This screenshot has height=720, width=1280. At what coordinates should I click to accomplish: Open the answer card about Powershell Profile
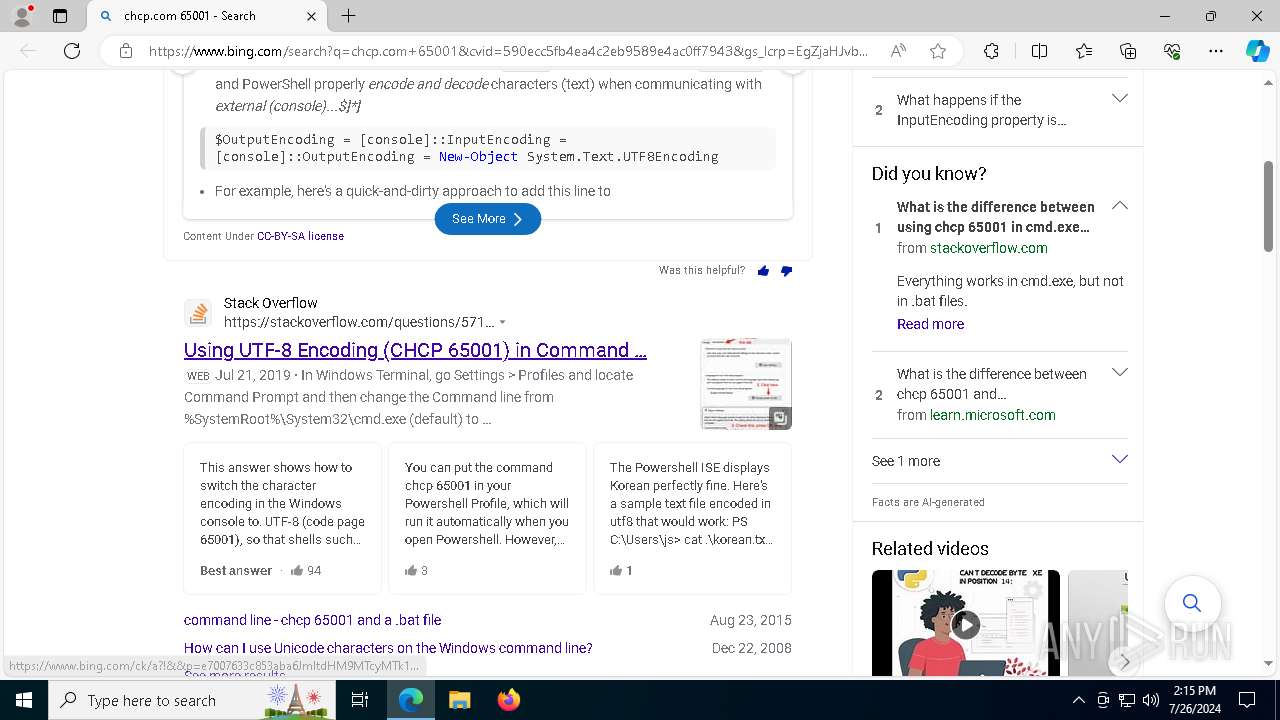(487, 519)
